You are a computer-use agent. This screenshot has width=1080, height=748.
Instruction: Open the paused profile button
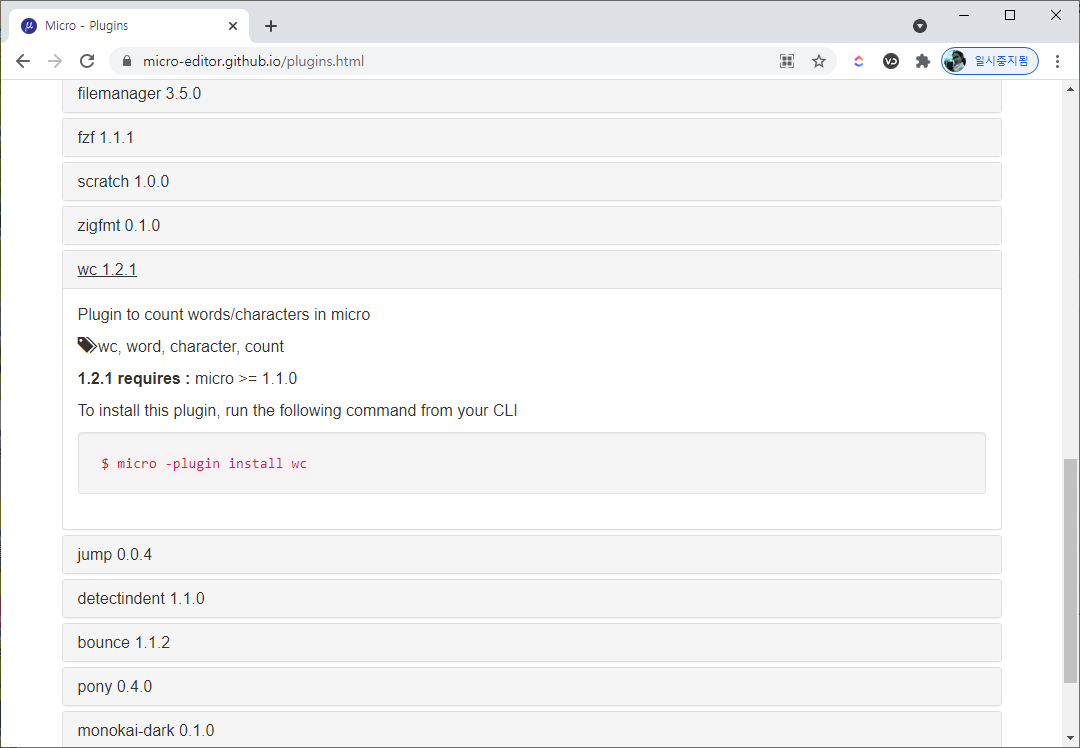[990, 61]
